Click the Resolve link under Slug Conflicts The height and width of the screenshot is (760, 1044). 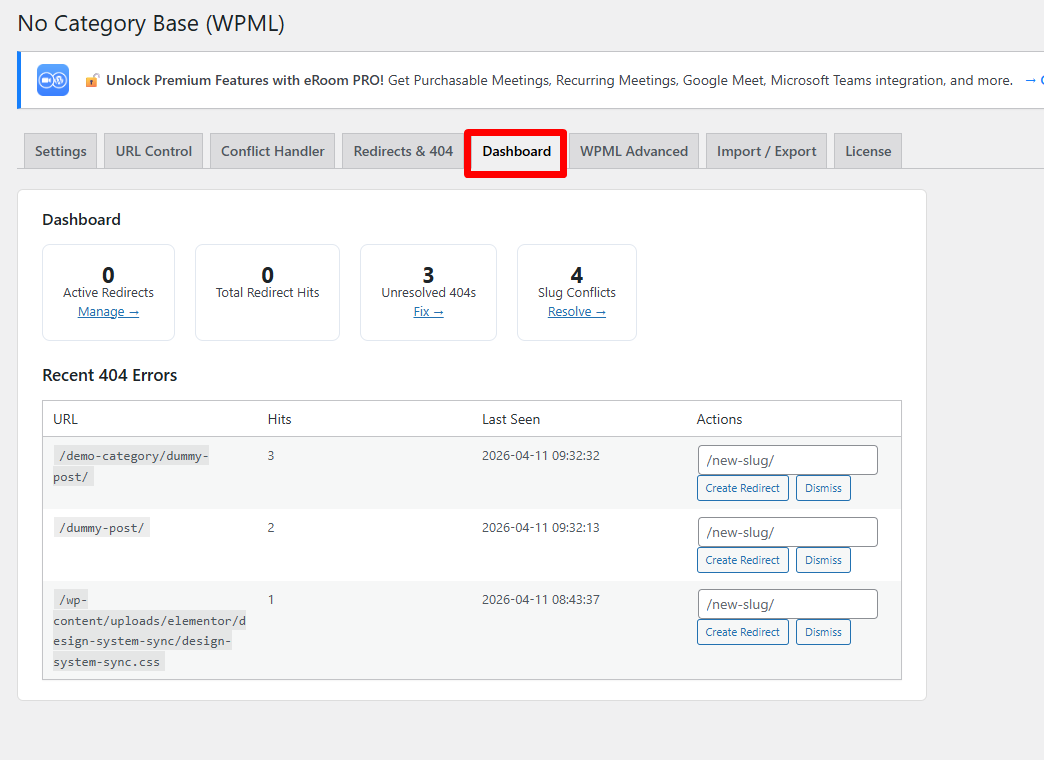(577, 312)
